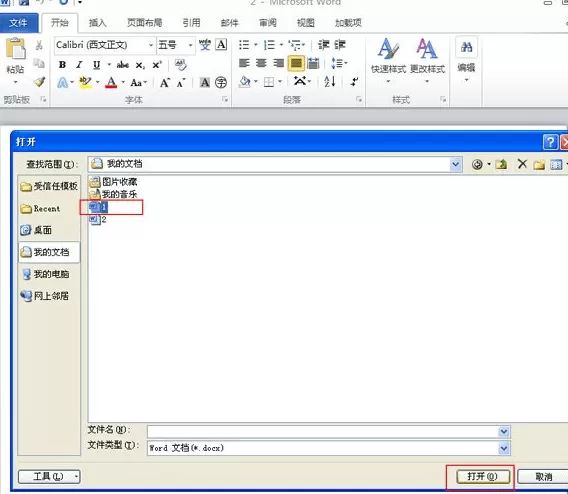
Task: Click the Format Painter brush icon
Action: (x=39, y=81)
